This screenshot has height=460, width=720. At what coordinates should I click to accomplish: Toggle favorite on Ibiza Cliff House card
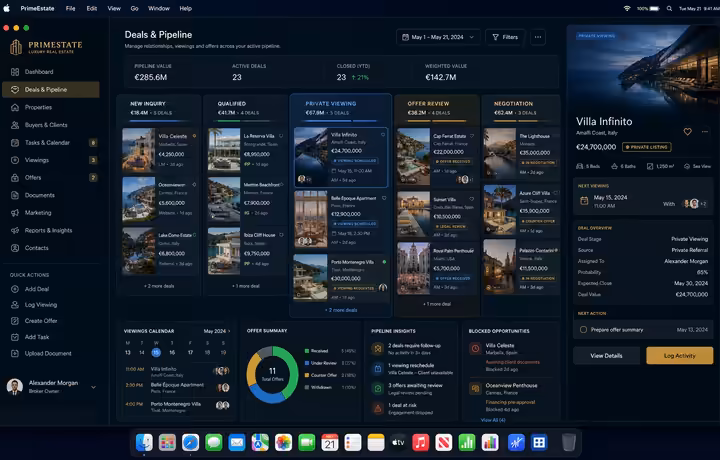pyautogui.click(x=281, y=235)
